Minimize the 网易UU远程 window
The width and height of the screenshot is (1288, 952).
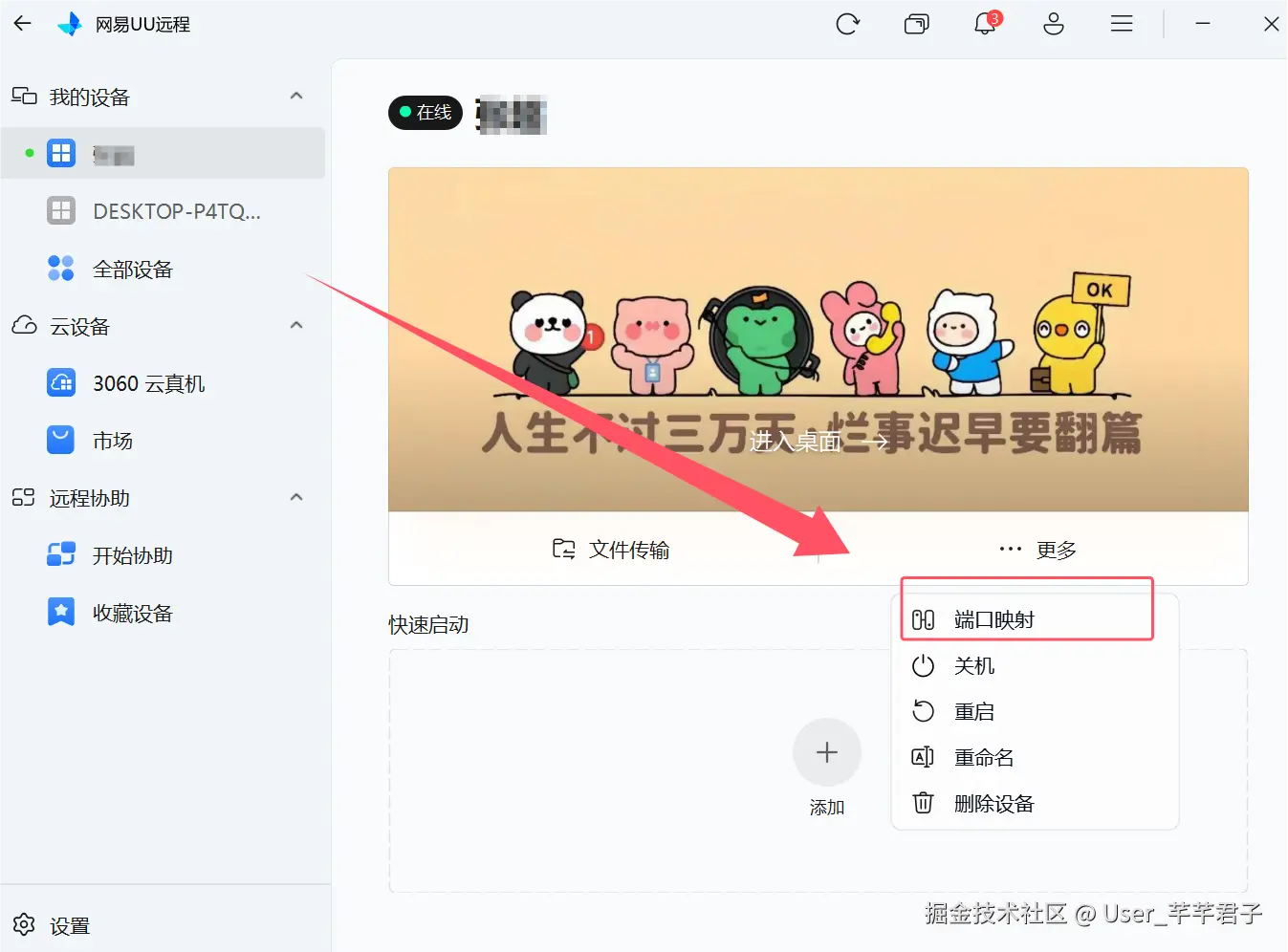1203,24
